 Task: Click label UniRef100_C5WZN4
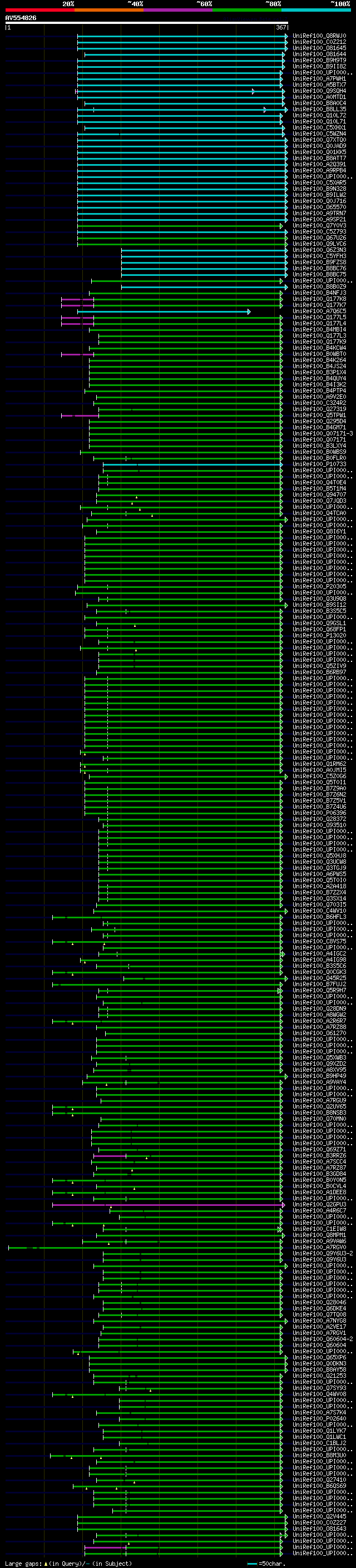coord(319,134)
